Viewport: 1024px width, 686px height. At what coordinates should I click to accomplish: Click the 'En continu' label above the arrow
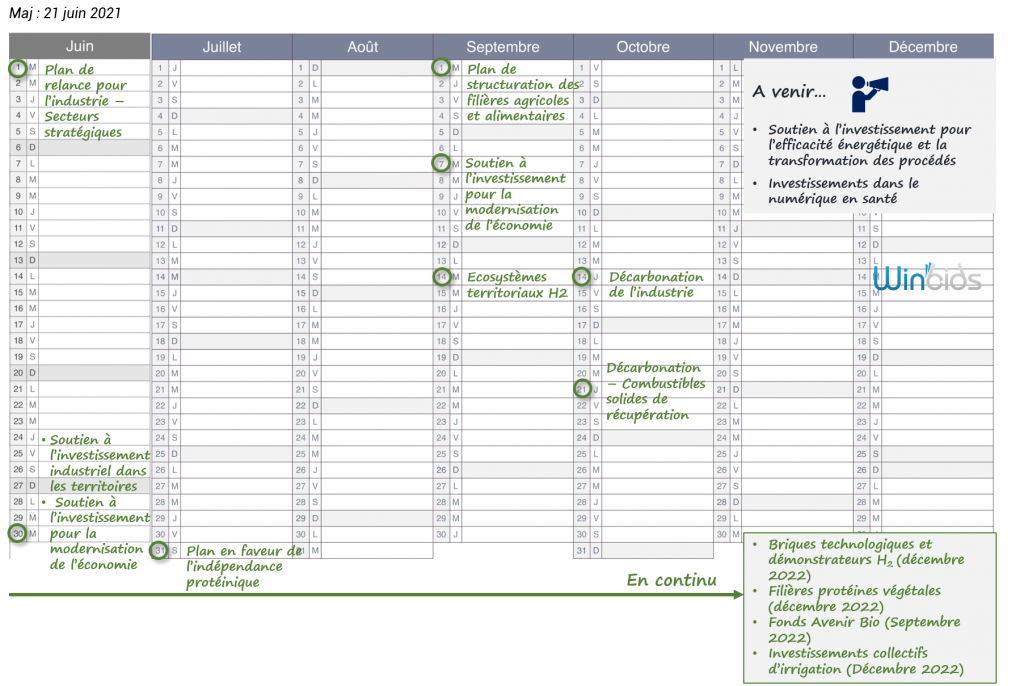(x=671, y=580)
